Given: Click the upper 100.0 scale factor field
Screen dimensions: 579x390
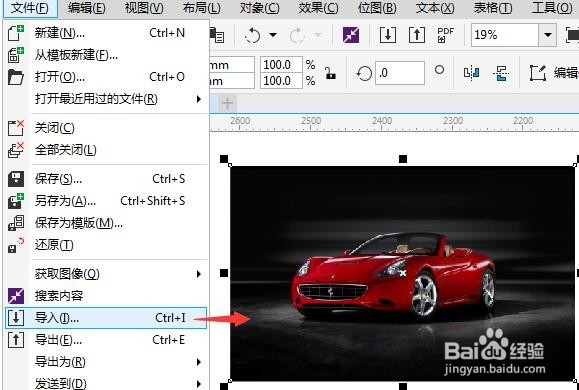Looking at the screenshot, I should coord(281,65).
